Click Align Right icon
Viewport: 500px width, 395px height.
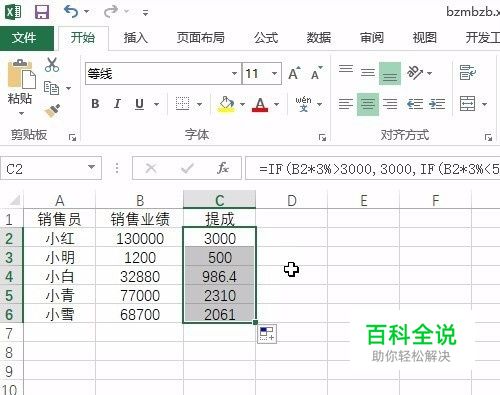point(390,104)
